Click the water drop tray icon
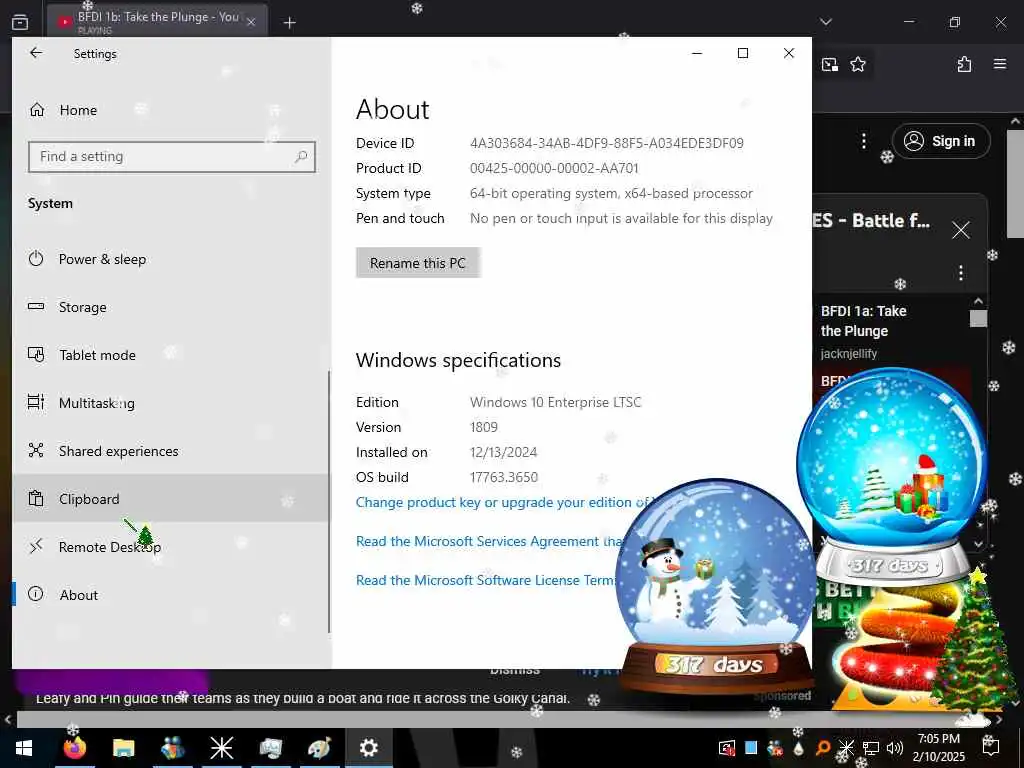Image resolution: width=1024 pixels, height=768 pixels. point(798,748)
